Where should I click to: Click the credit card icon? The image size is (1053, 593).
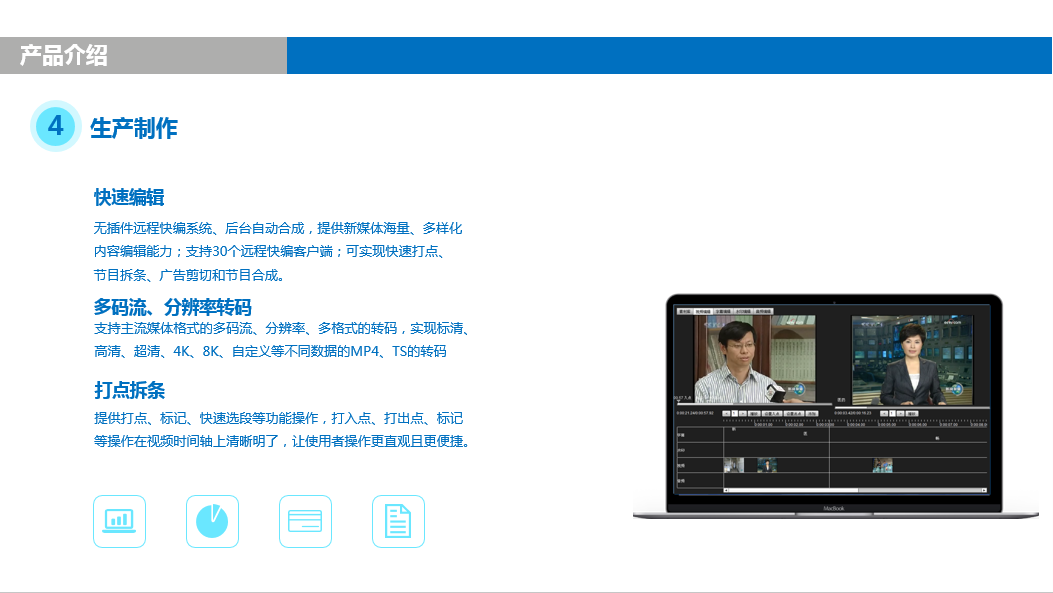(306, 521)
